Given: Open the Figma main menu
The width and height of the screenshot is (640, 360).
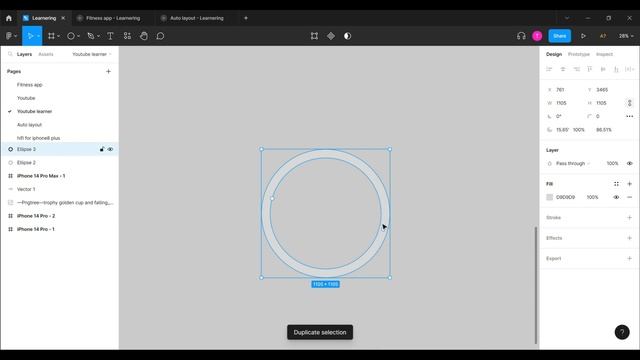Looking at the screenshot, I should [x=10, y=36].
